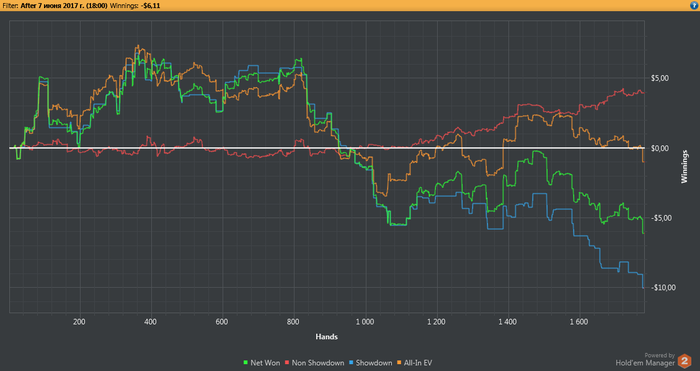Click the 200 hands x-axis label

pos(79,322)
